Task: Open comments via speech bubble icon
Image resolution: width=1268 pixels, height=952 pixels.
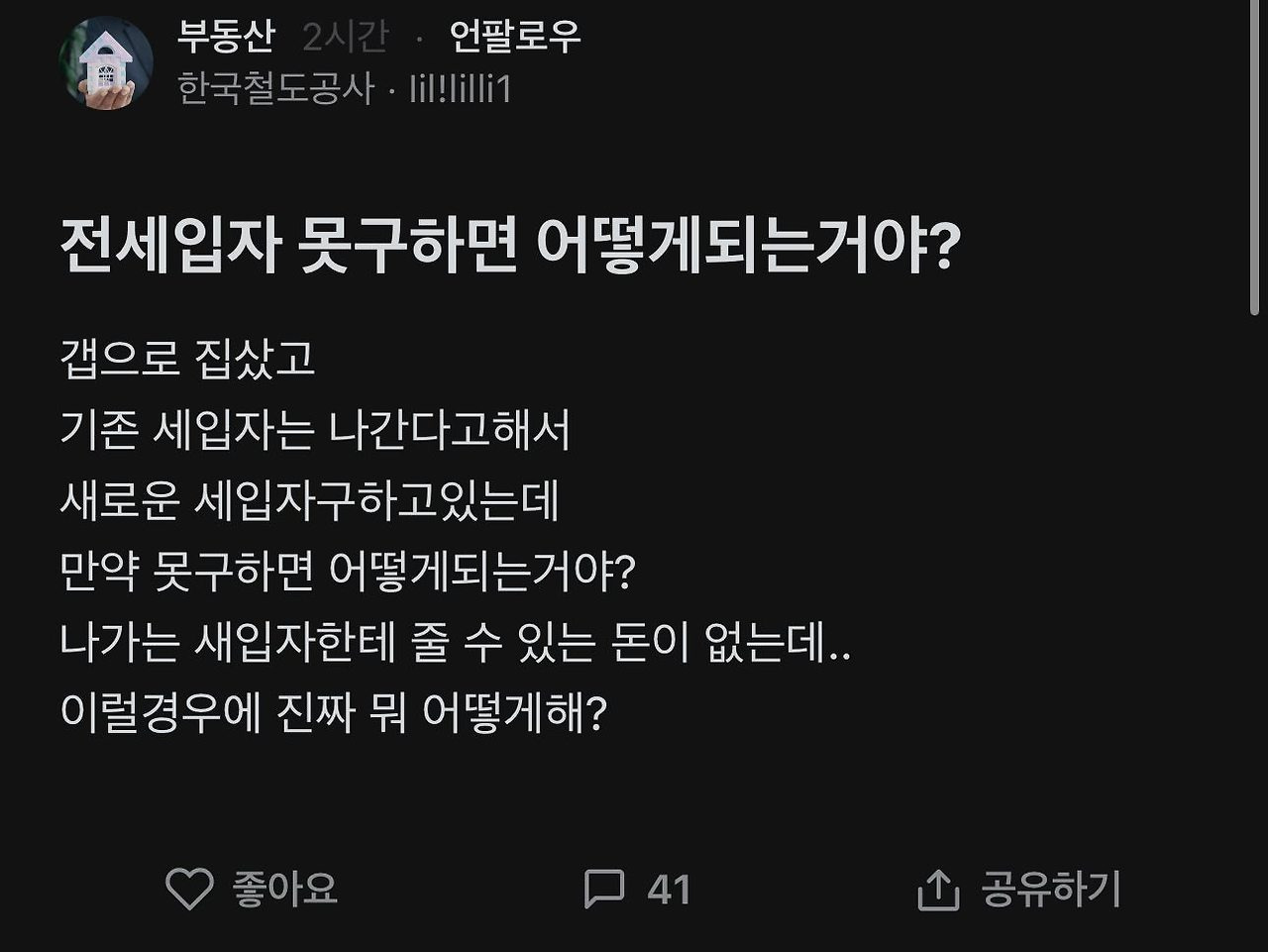Action: tap(603, 889)
